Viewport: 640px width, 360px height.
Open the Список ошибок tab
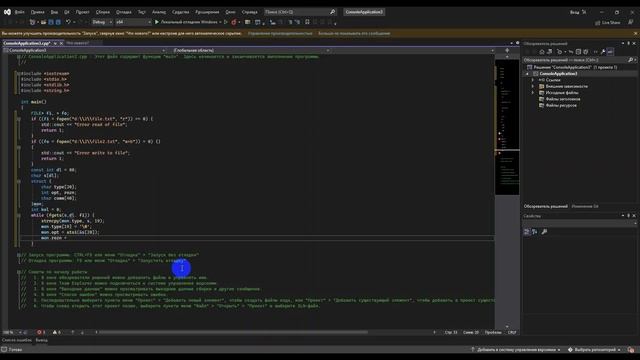(16, 340)
